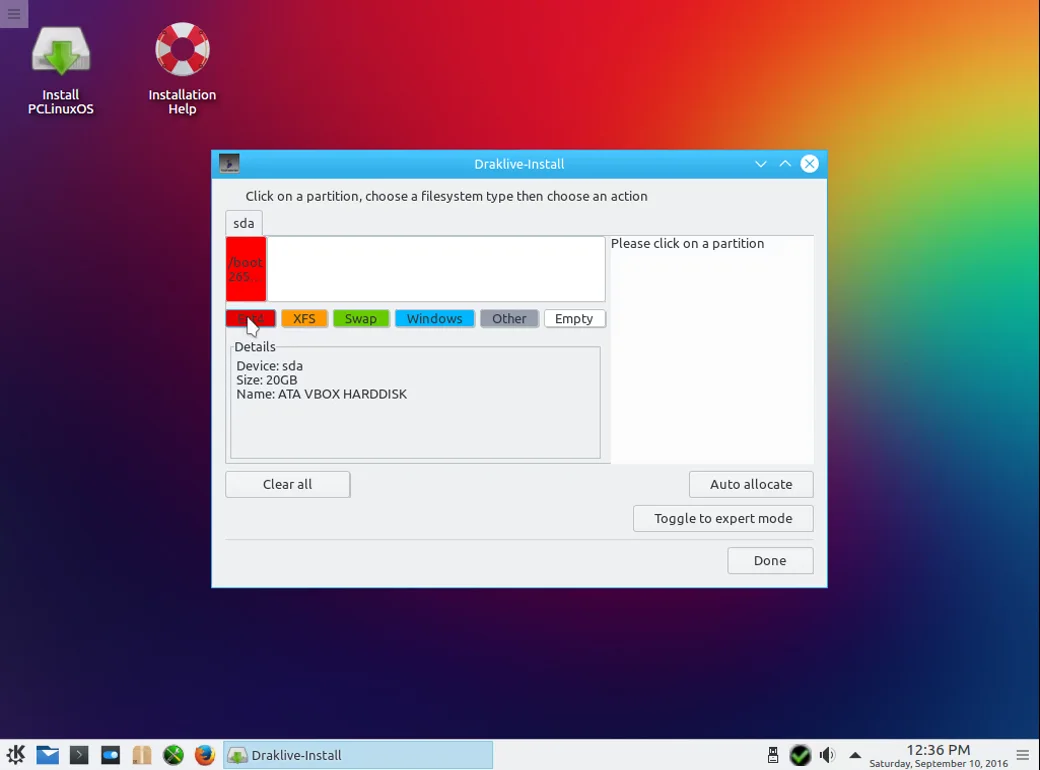This screenshot has height=770, width=1040.
Task: Click the Done button
Action: coord(770,560)
